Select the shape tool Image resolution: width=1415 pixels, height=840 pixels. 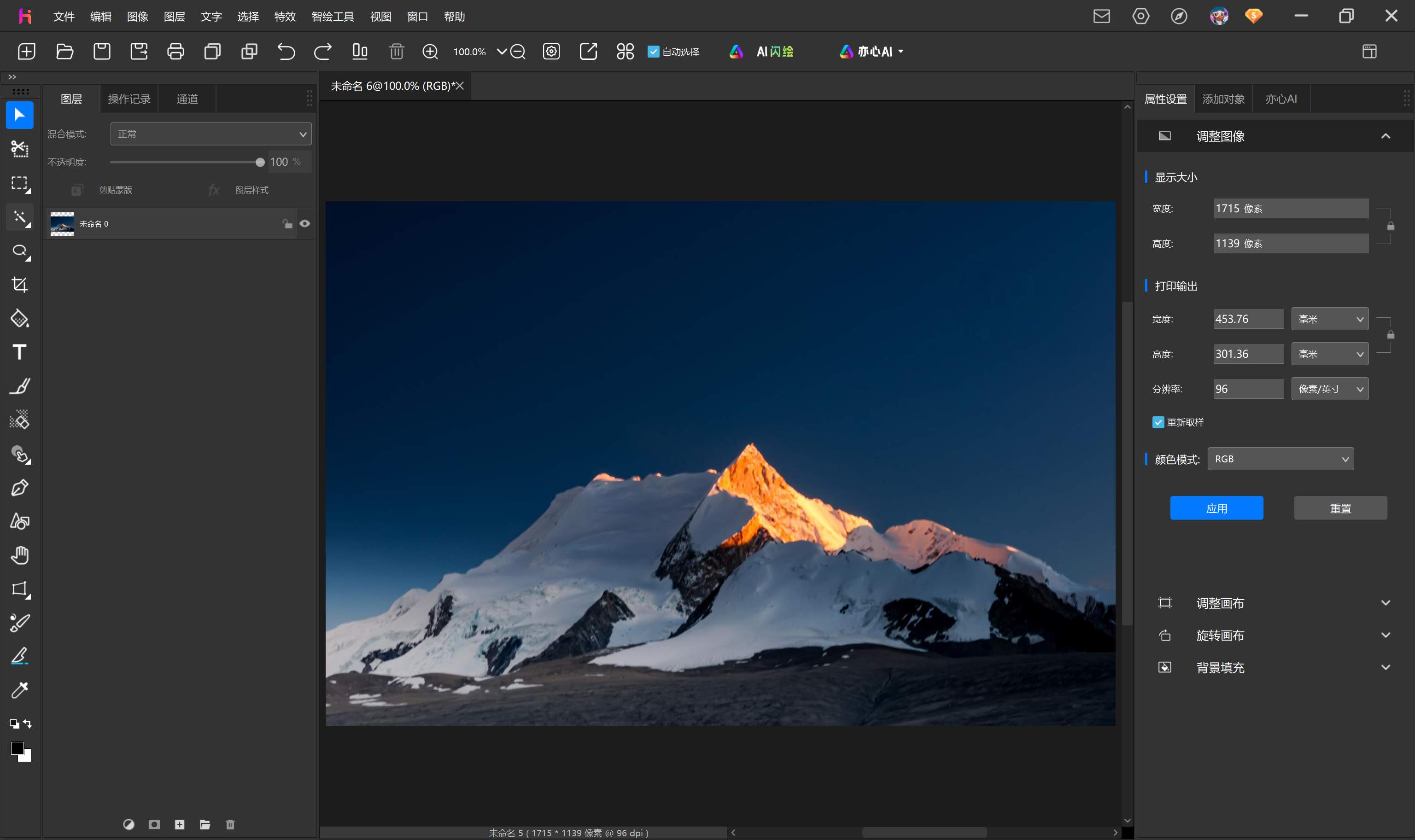pyautogui.click(x=20, y=521)
